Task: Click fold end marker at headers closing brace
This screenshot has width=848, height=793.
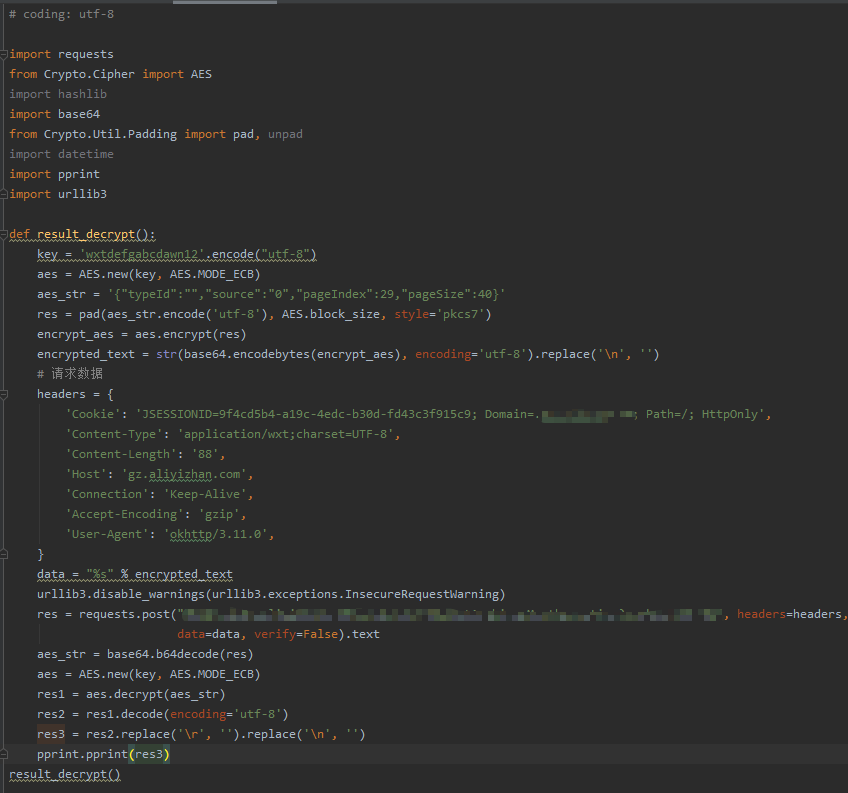Action: [4, 554]
